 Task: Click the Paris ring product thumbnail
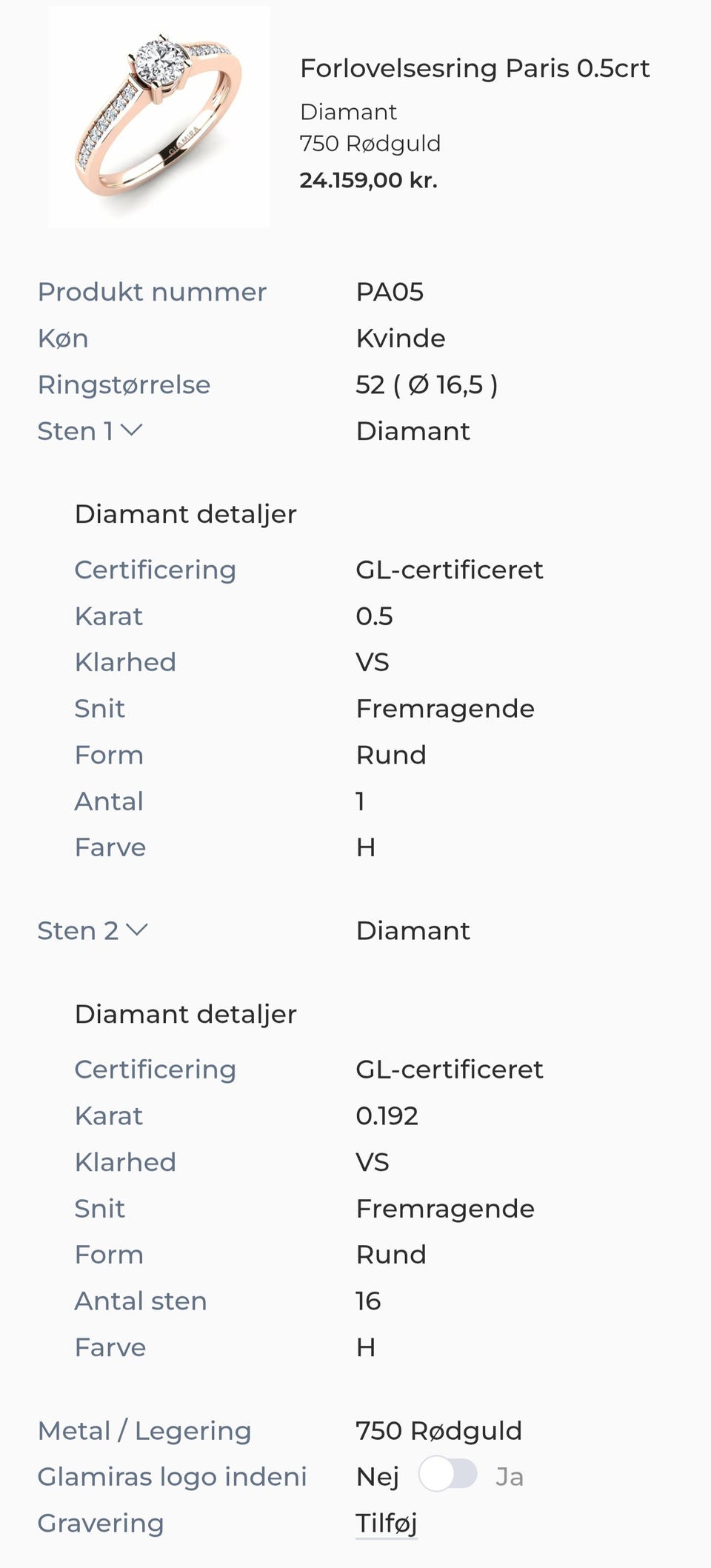tap(159, 116)
